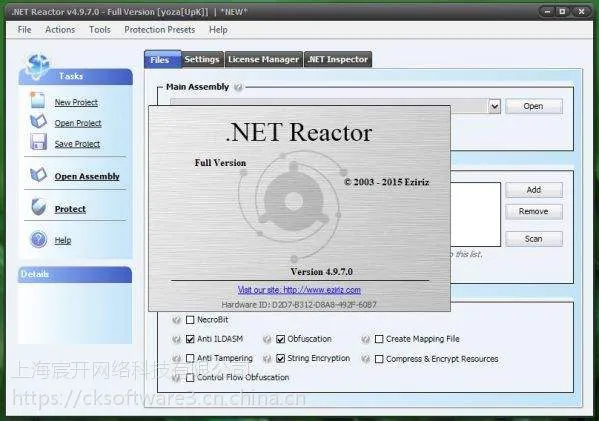Viewport: 599px width, 421px height.
Task: Click help icon beside NecroBit option
Action: click(176, 320)
